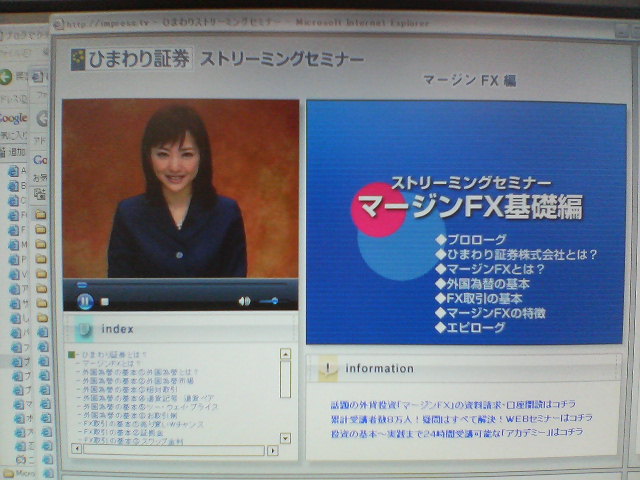Click the Internet Explorer page icon in title bar
Image resolution: width=640 pixels, height=480 pixels.
coord(59,24)
